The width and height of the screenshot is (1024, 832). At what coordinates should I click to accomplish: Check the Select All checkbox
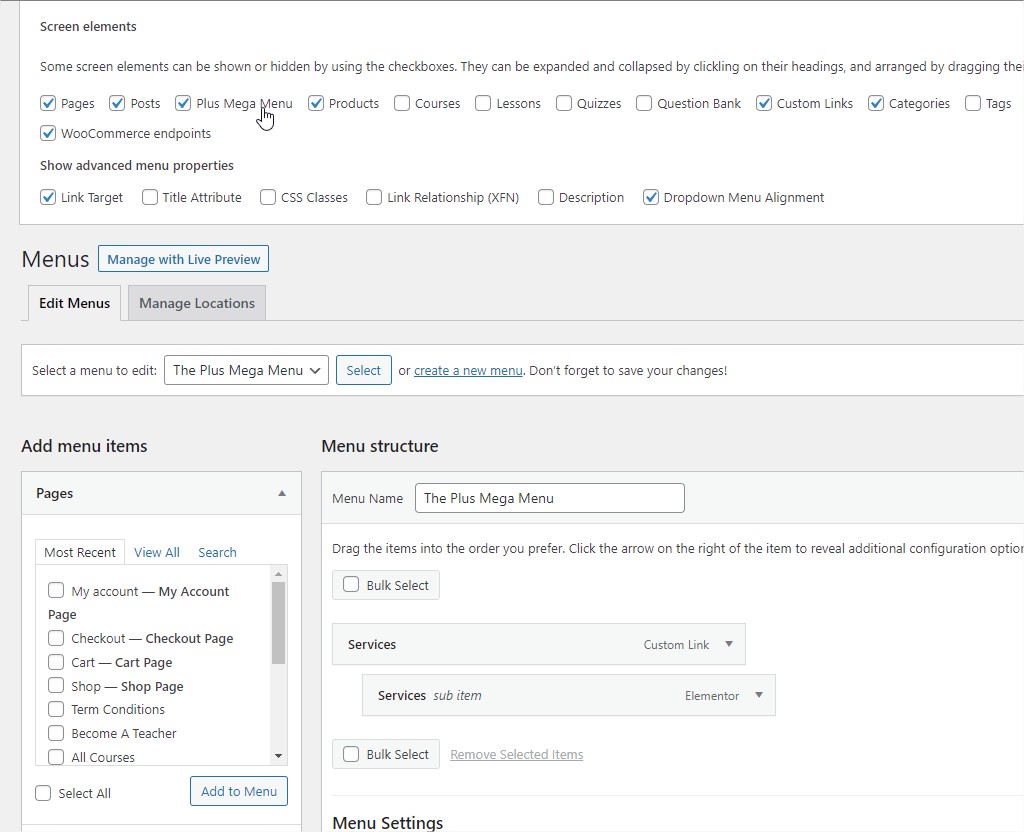[x=43, y=793]
